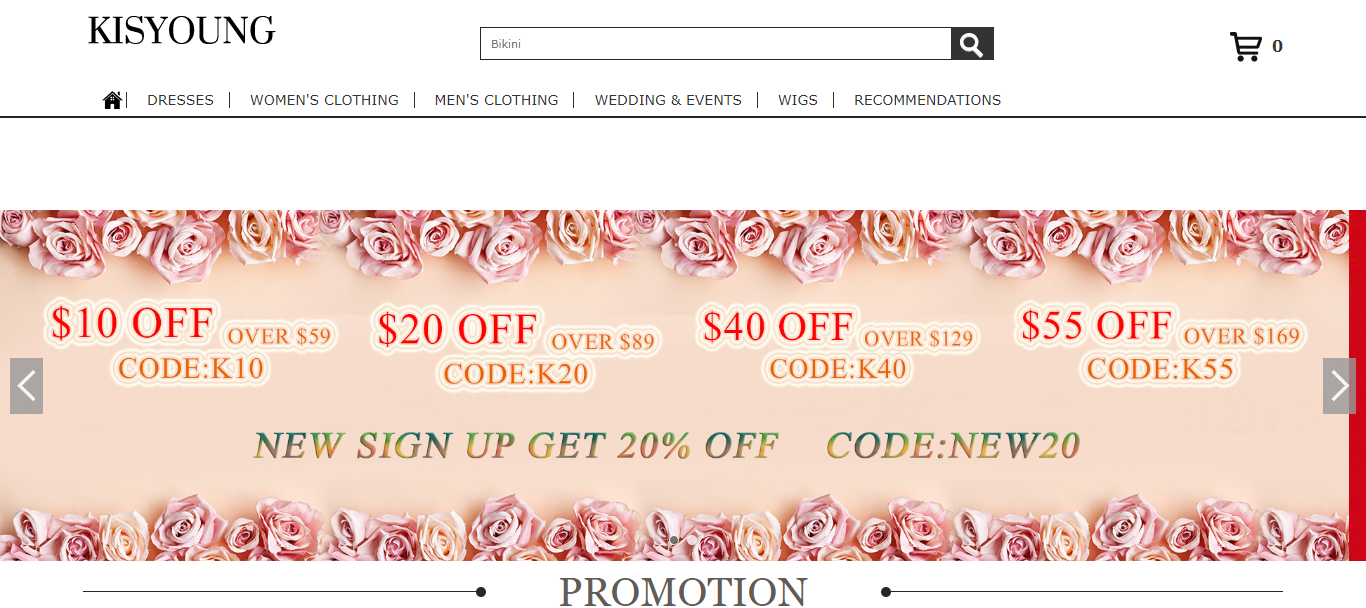Focus the Bikini search field

(x=715, y=44)
